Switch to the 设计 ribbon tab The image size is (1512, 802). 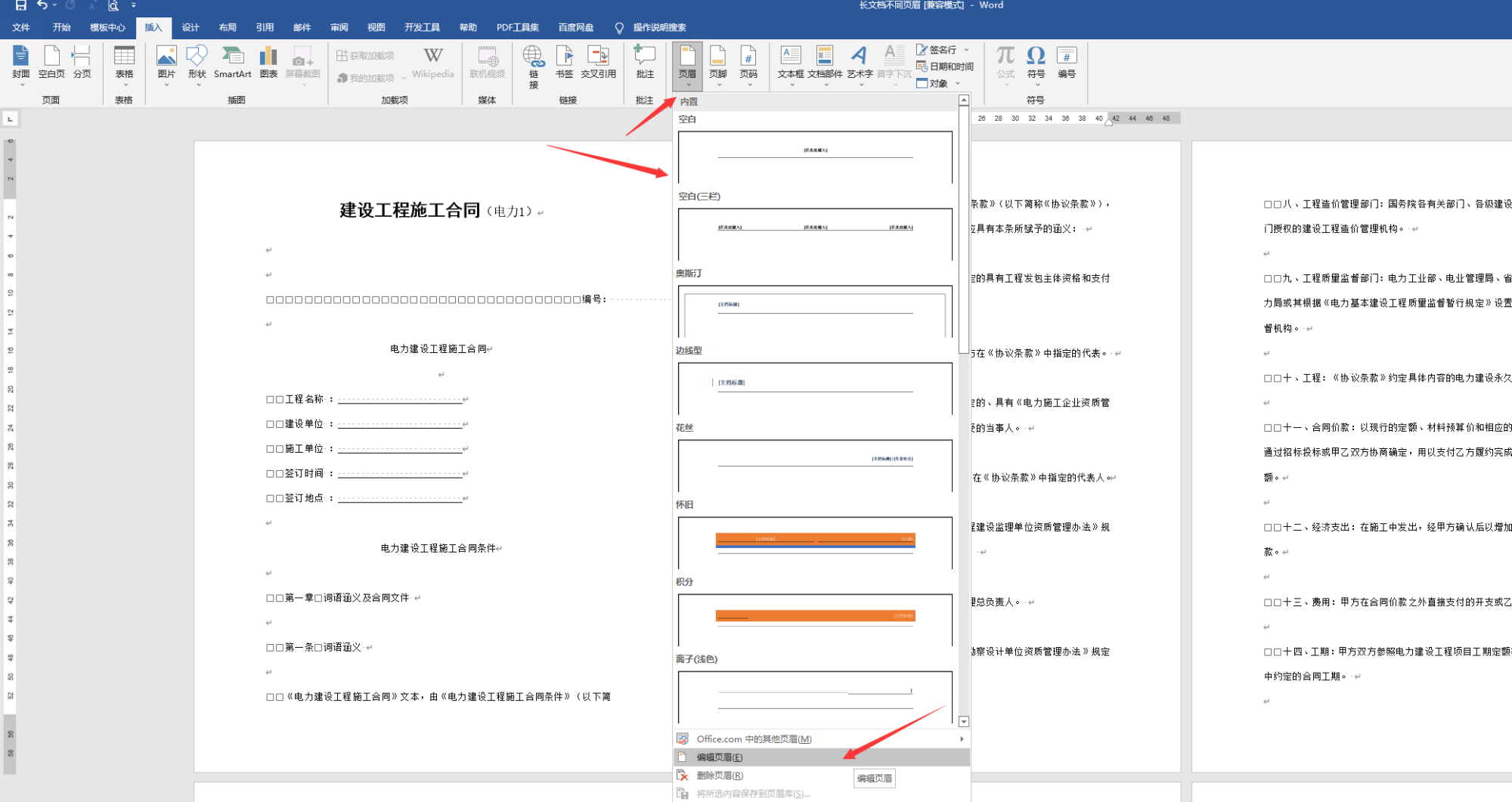(190, 27)
